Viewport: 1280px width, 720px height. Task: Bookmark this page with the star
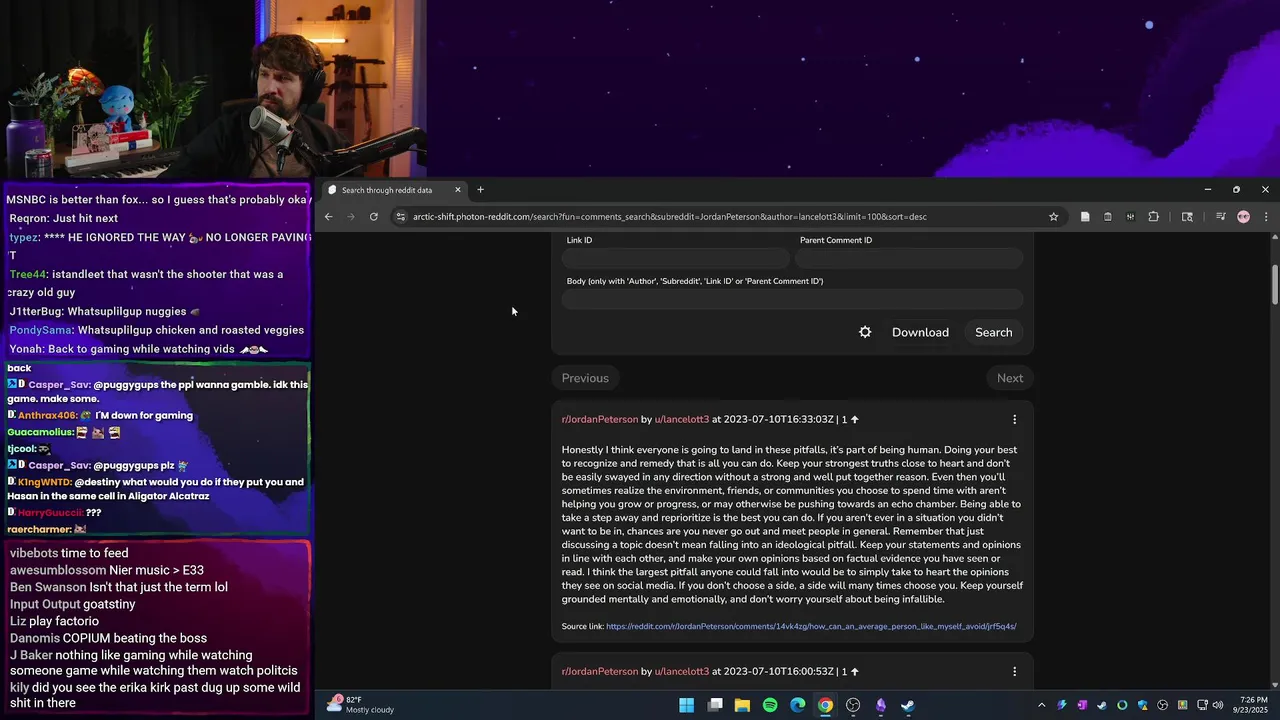click(1053, 217)
